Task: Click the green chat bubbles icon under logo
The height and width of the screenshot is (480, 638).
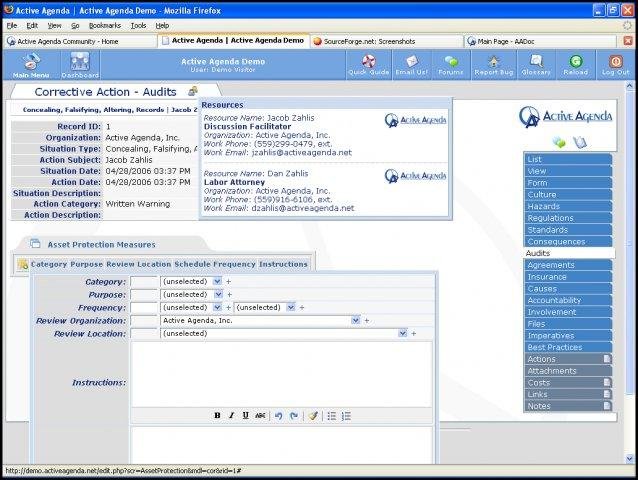Action: pos(559,142)
